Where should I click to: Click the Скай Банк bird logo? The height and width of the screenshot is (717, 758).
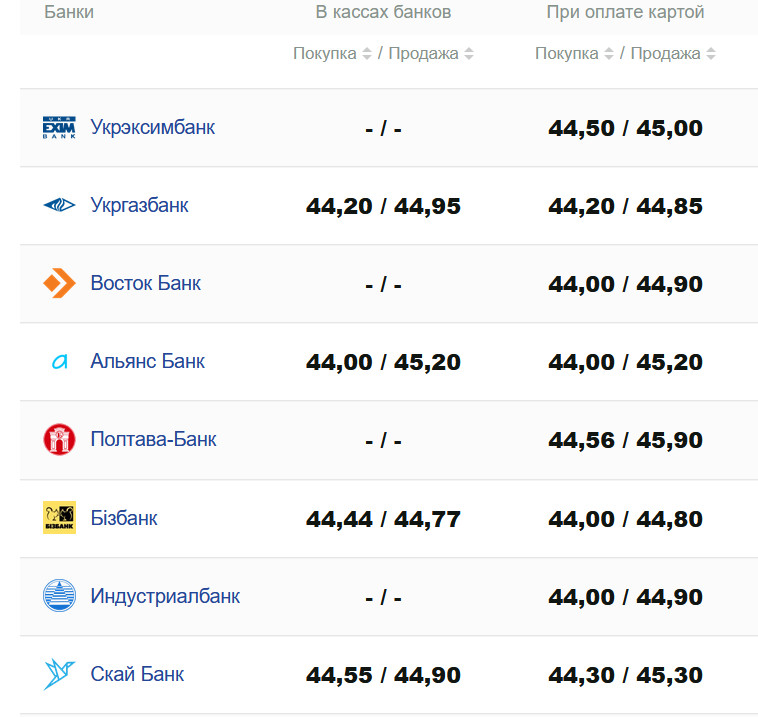[59, 674]
